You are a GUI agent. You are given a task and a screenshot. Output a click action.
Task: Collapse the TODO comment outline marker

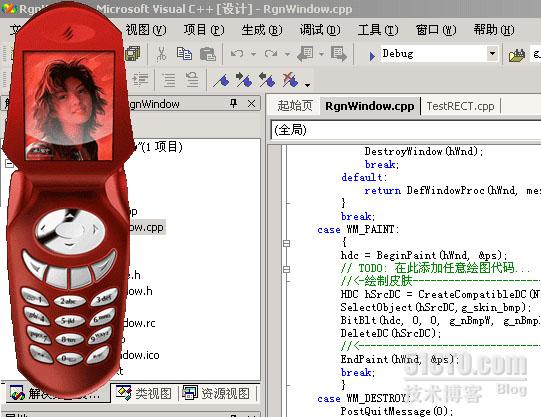[x=286, y=269]
